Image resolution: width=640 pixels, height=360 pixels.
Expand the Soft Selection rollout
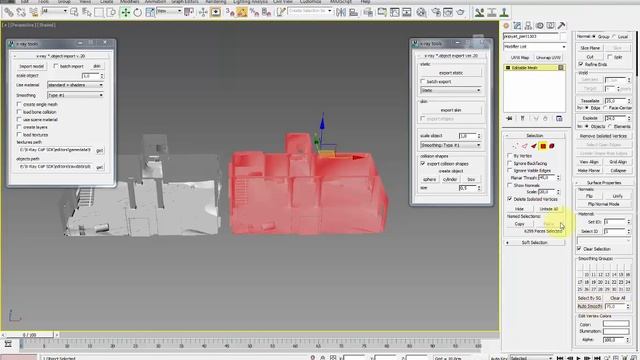point(534,242)
